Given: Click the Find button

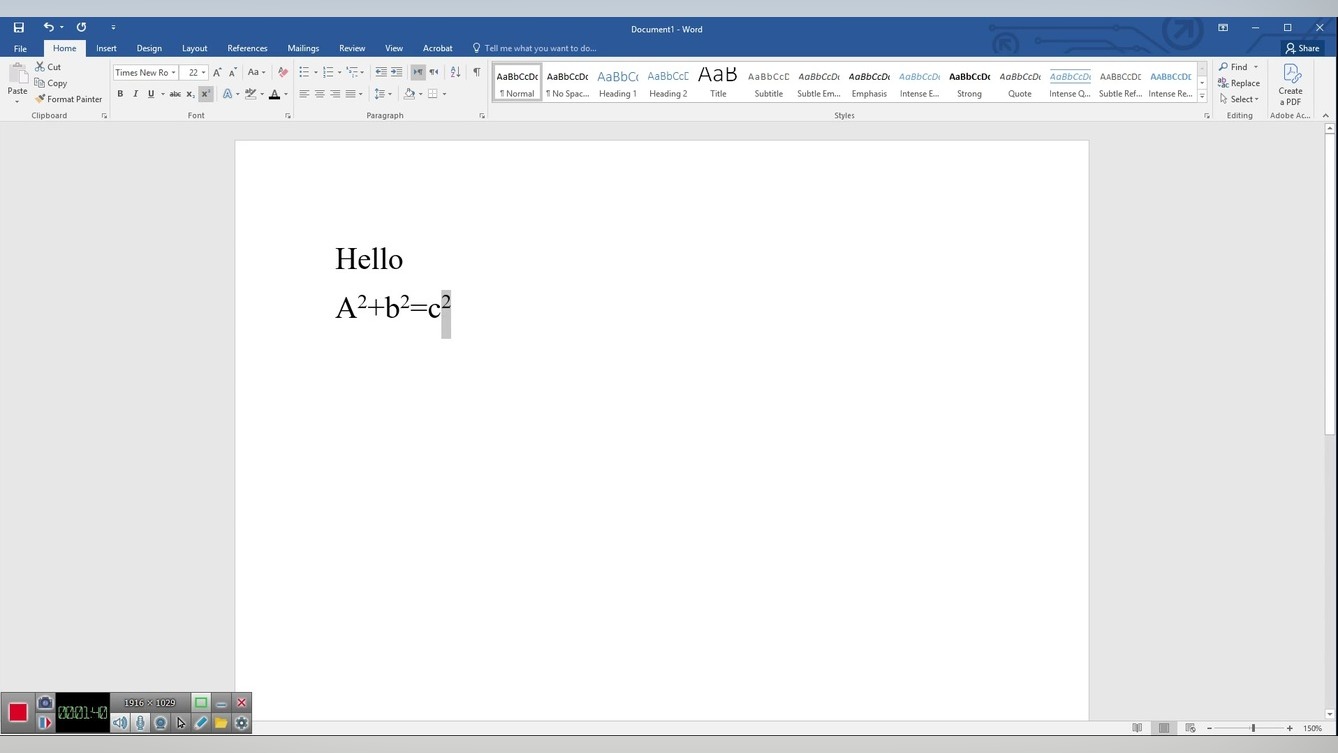Looking at the screenshot, I should [x=1234, y=67].
